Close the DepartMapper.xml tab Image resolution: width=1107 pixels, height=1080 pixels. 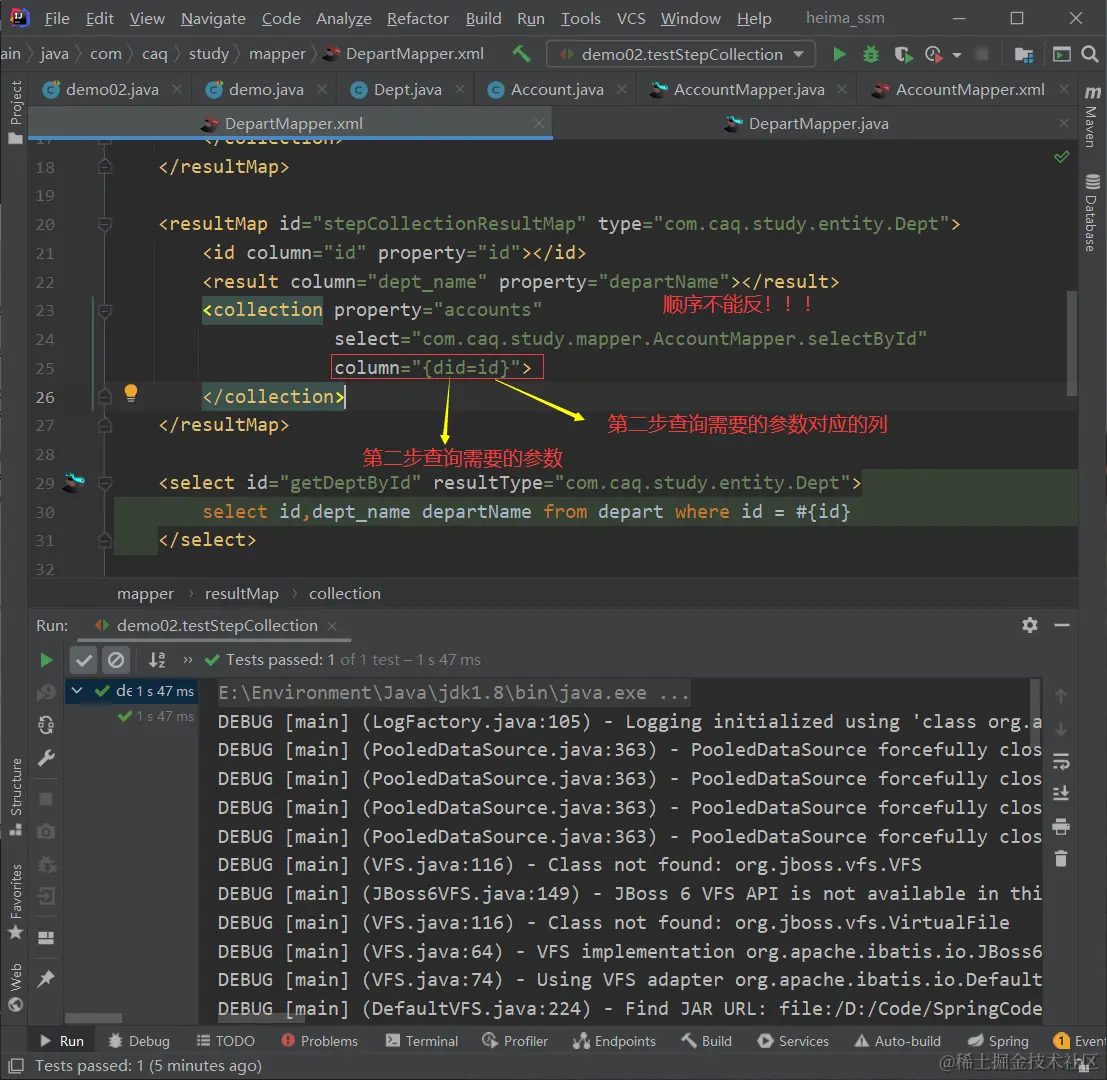tap(539, 123)
